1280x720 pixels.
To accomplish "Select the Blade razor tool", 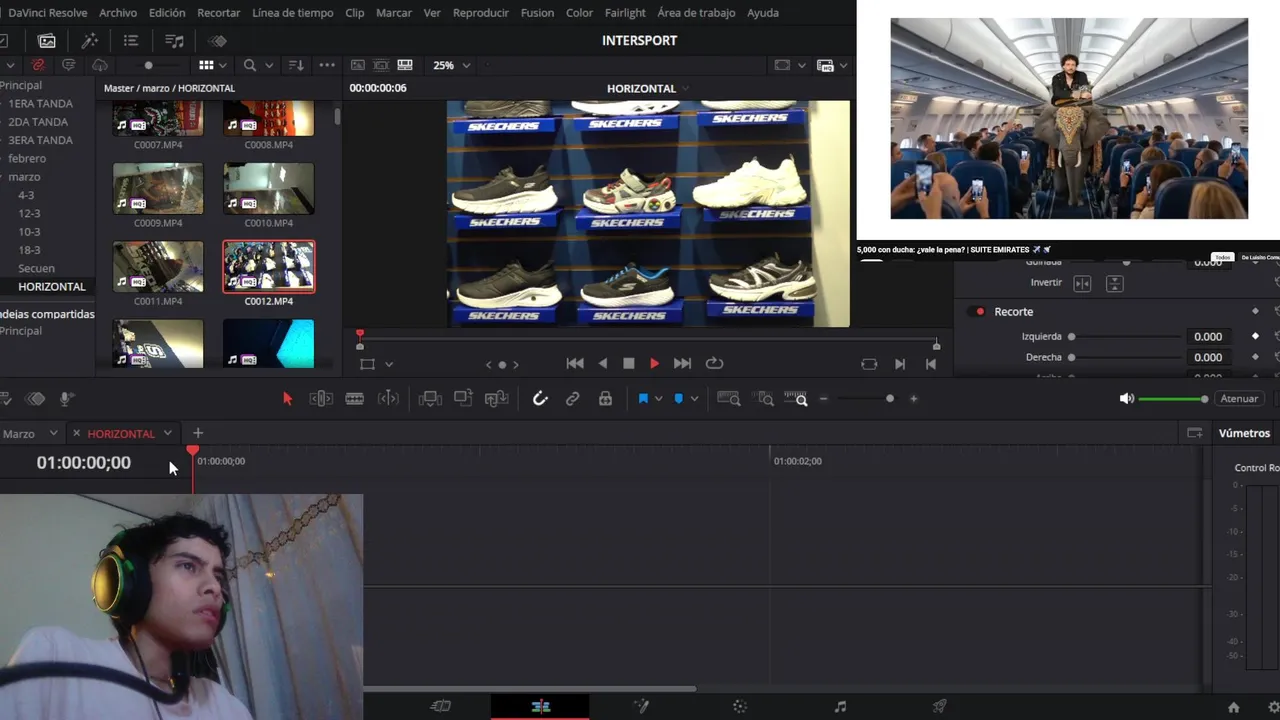I will [x=354, y=398].
